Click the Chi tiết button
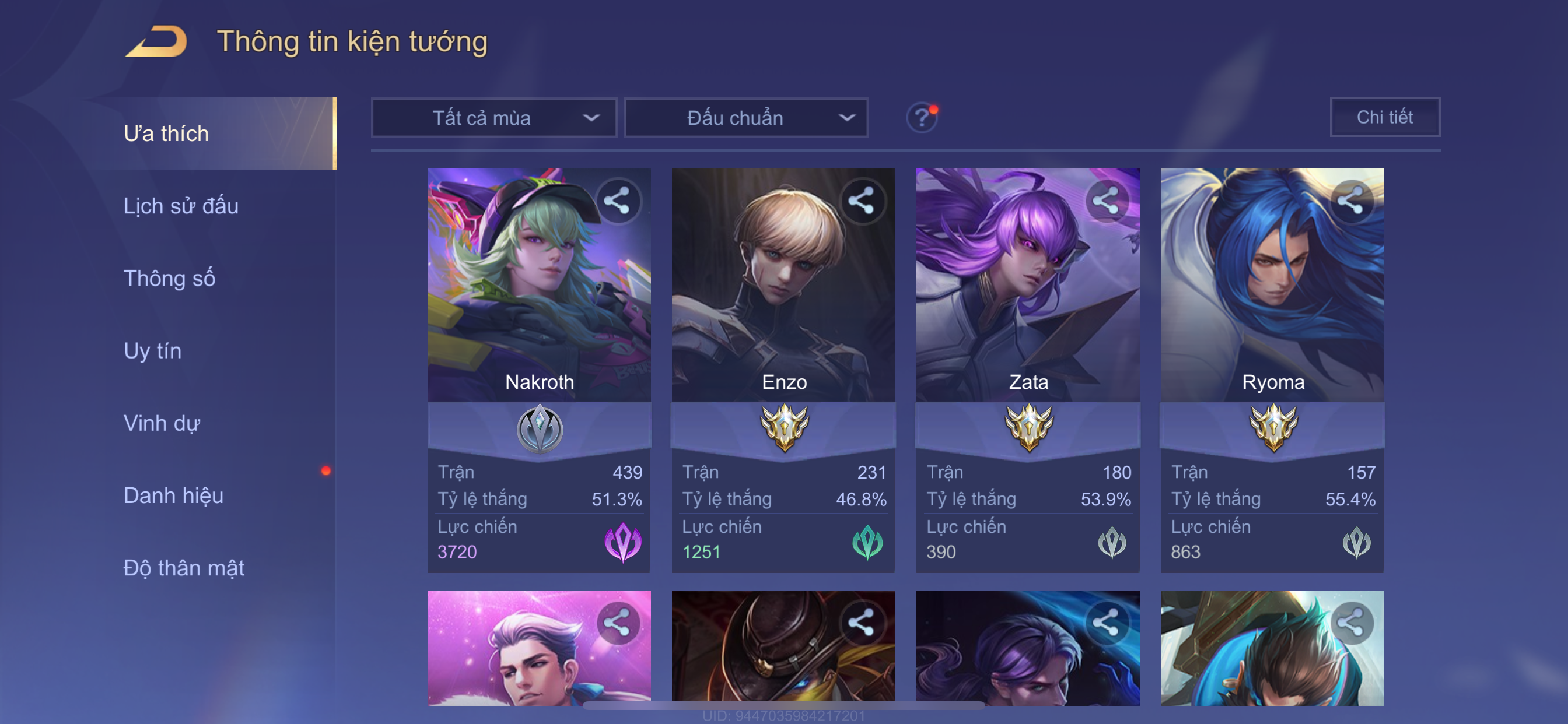 coord(1384,117)
